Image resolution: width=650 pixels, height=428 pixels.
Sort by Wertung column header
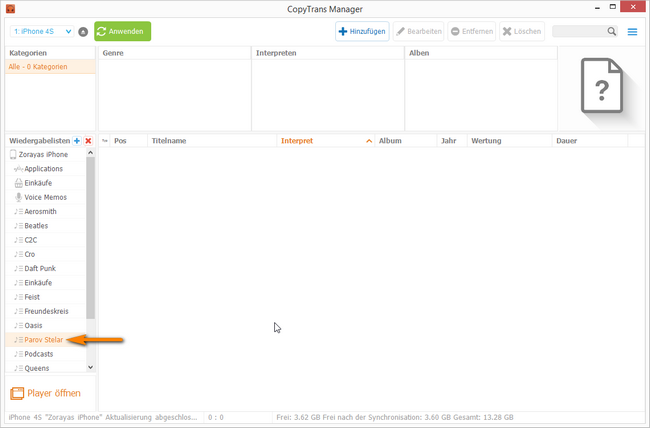[x=509, y=141]
